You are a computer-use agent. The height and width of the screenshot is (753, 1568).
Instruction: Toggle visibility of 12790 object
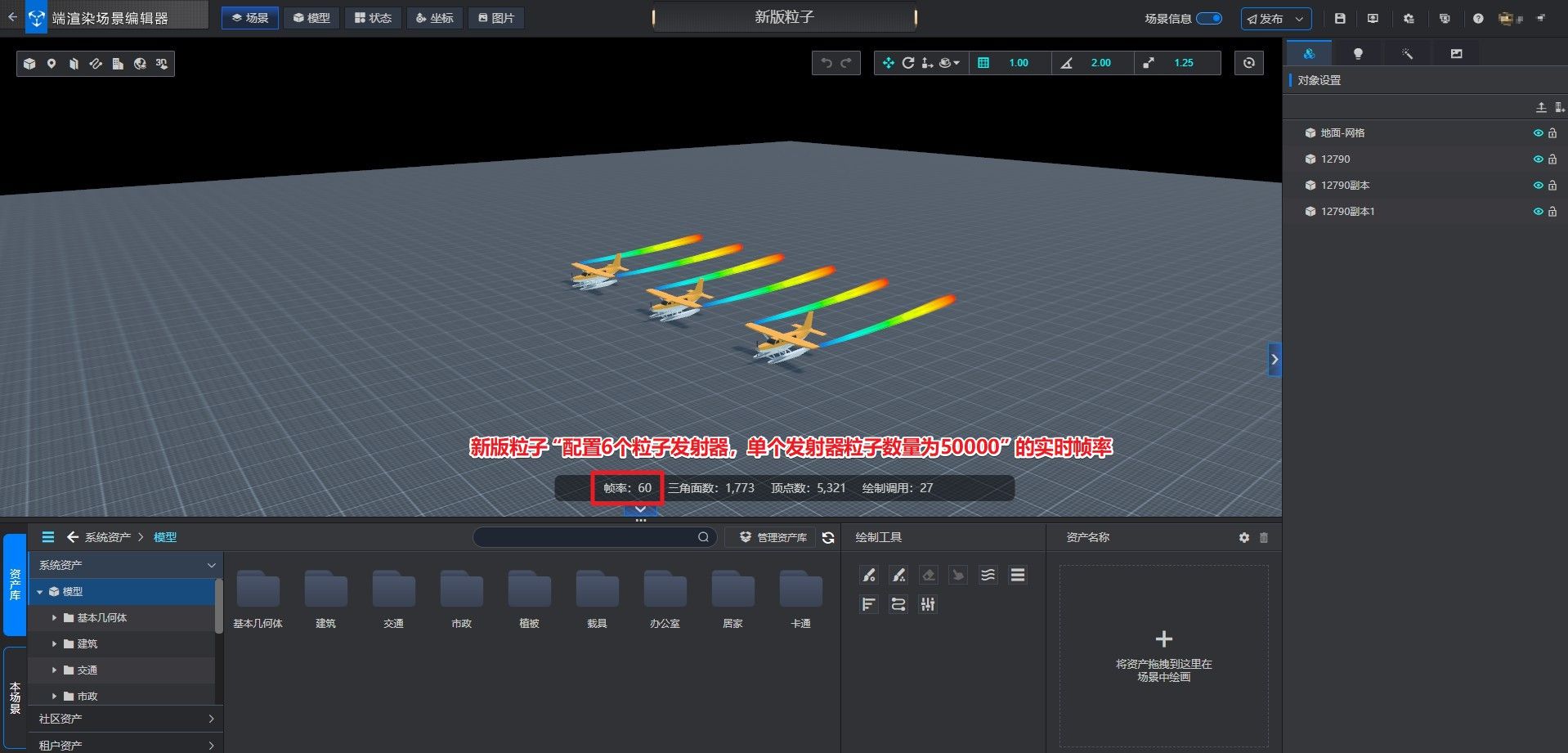click(1538, 159)
